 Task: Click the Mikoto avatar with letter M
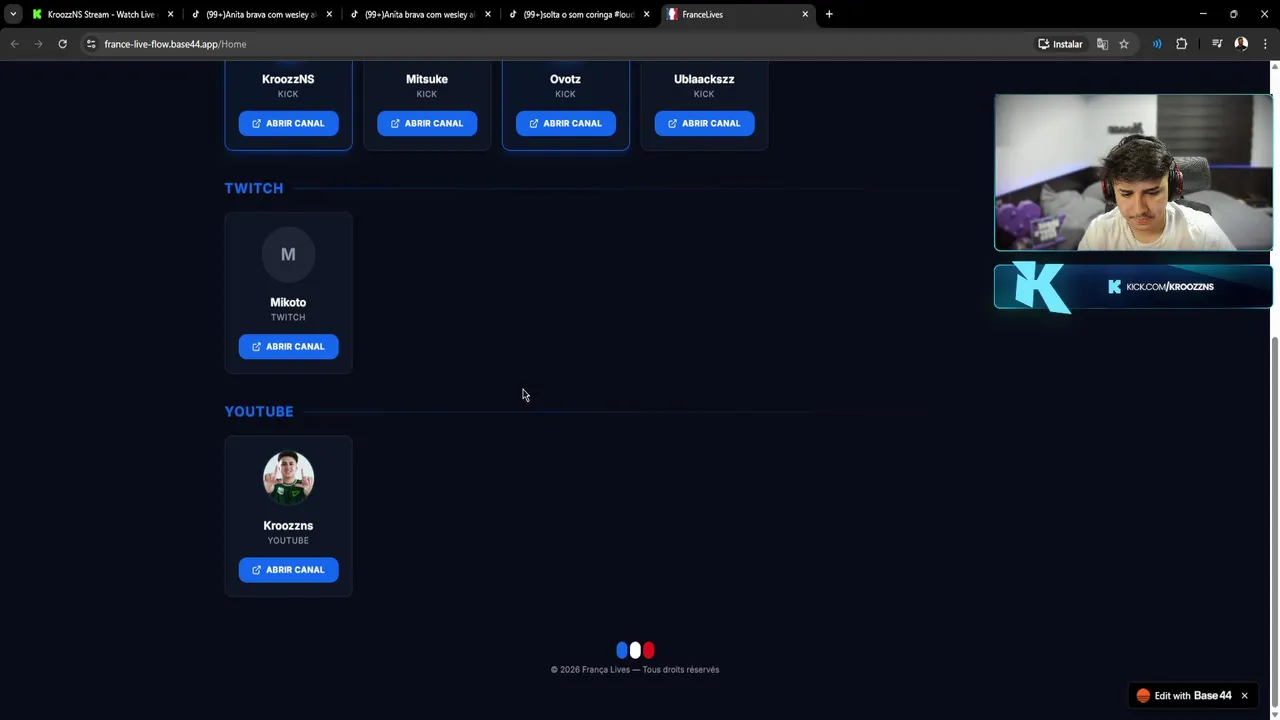point(288,254)
